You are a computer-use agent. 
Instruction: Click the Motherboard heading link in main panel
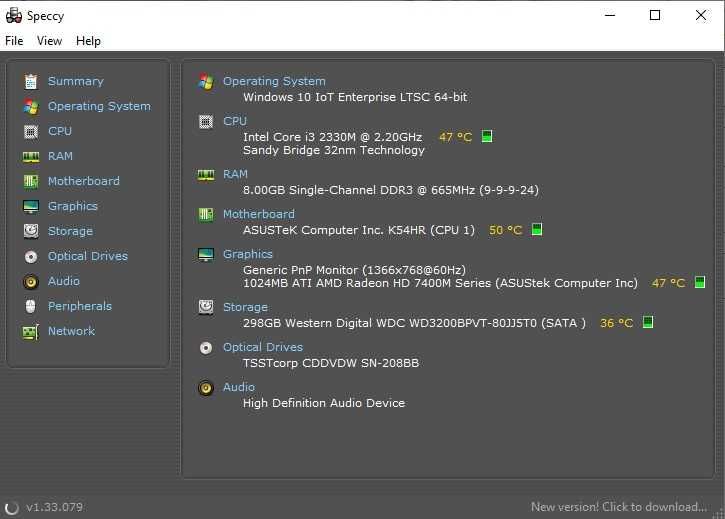point(259,214)
